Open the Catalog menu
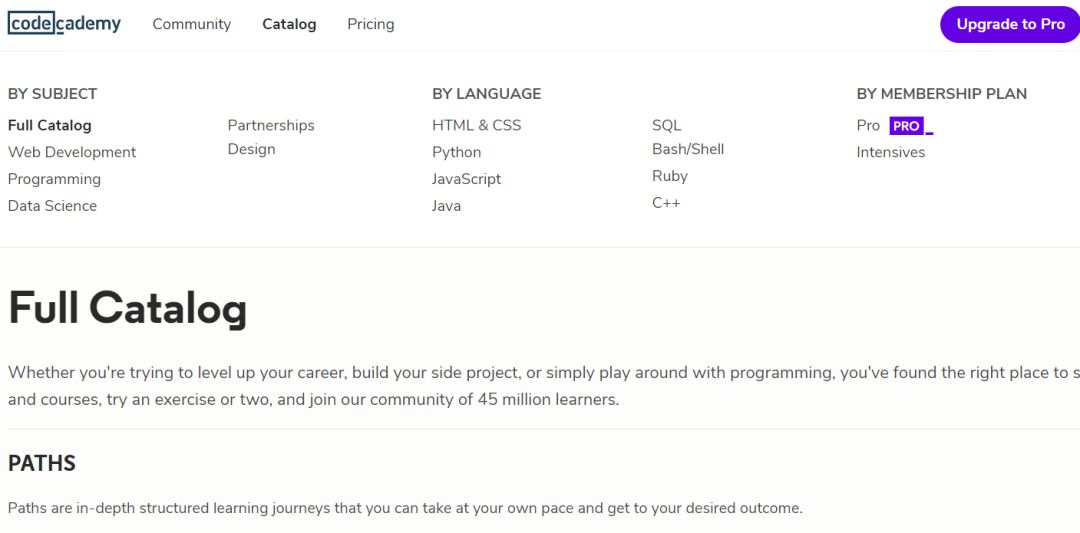Viewport: 1080px width, 533px height. coord(289,24)
